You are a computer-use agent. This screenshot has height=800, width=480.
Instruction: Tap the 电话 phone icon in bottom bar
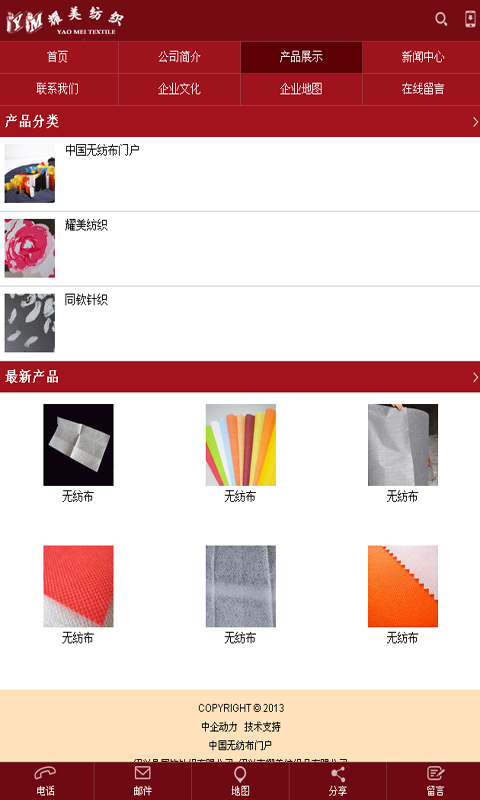[x=45, y=773]
